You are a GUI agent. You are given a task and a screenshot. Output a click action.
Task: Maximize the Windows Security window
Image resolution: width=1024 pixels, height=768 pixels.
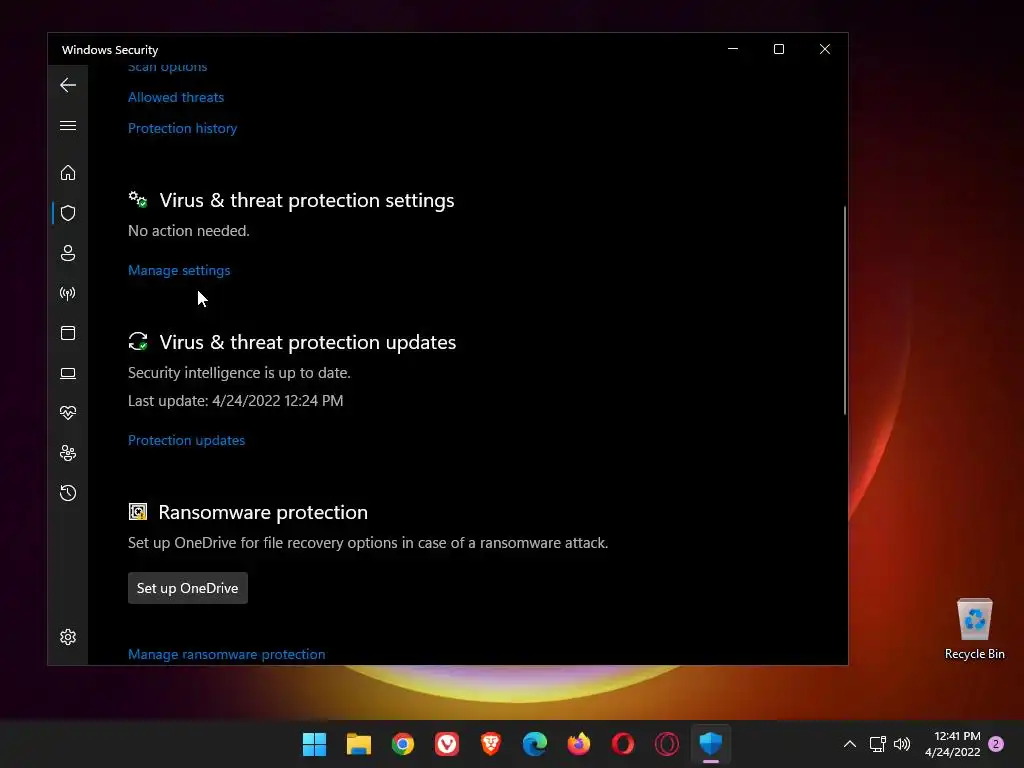778,49
